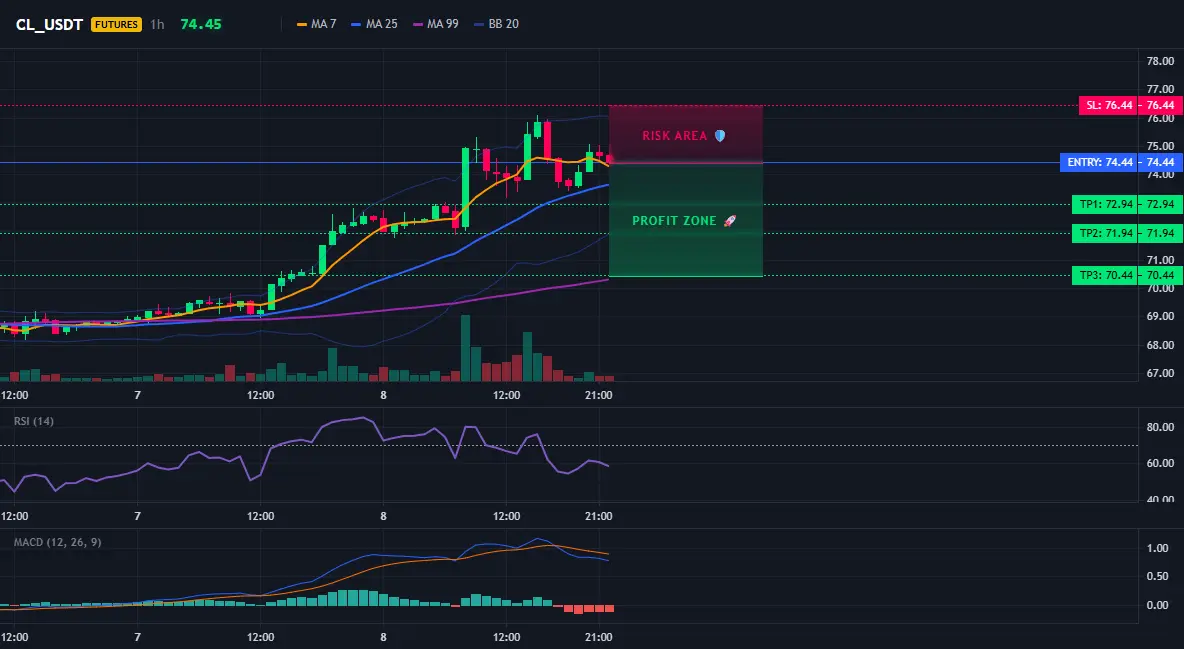
Task: Click the rocket icon in Profit Zone
Action: click(x=729, y=221)
